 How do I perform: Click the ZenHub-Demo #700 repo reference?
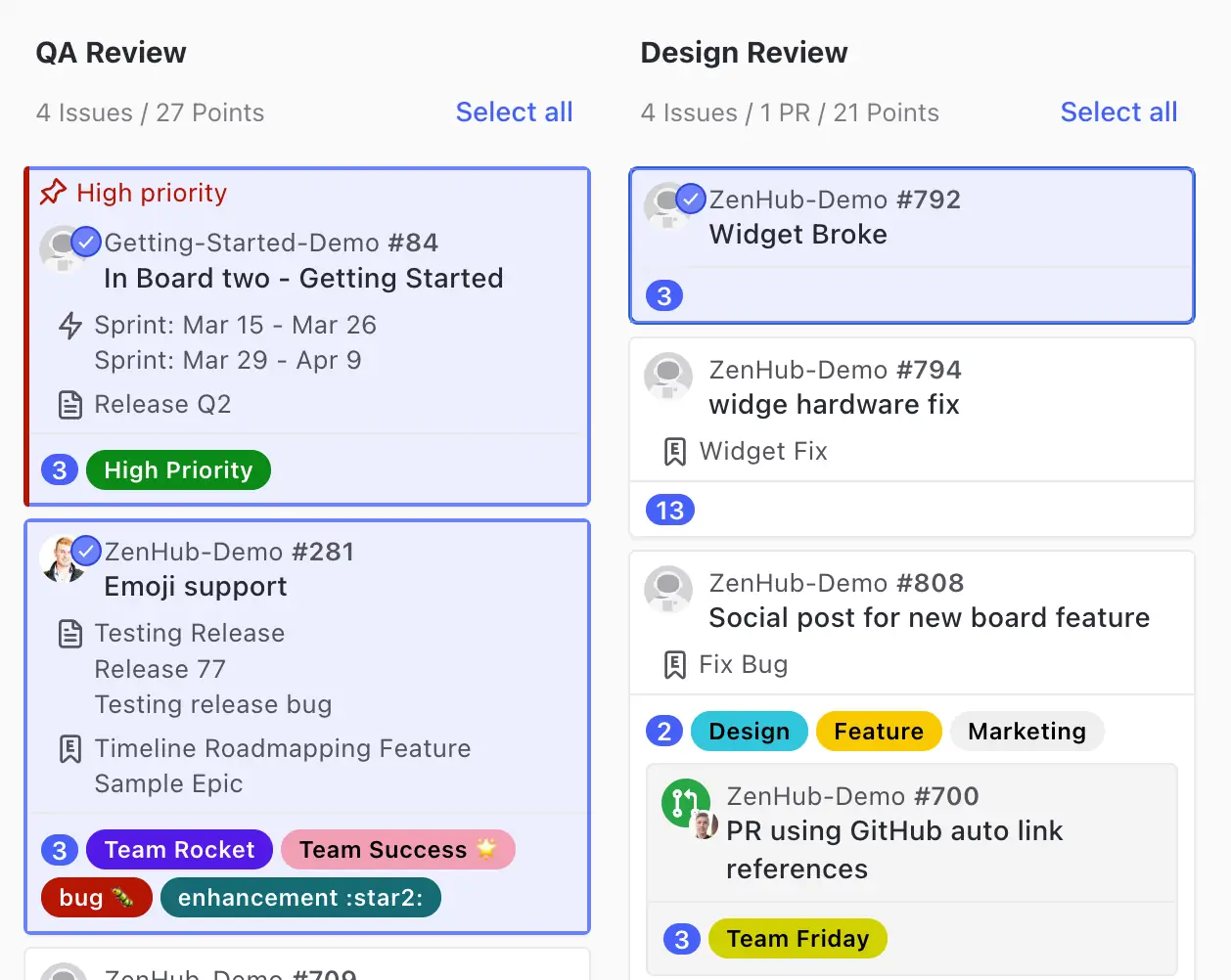click(x=852, y=796)
